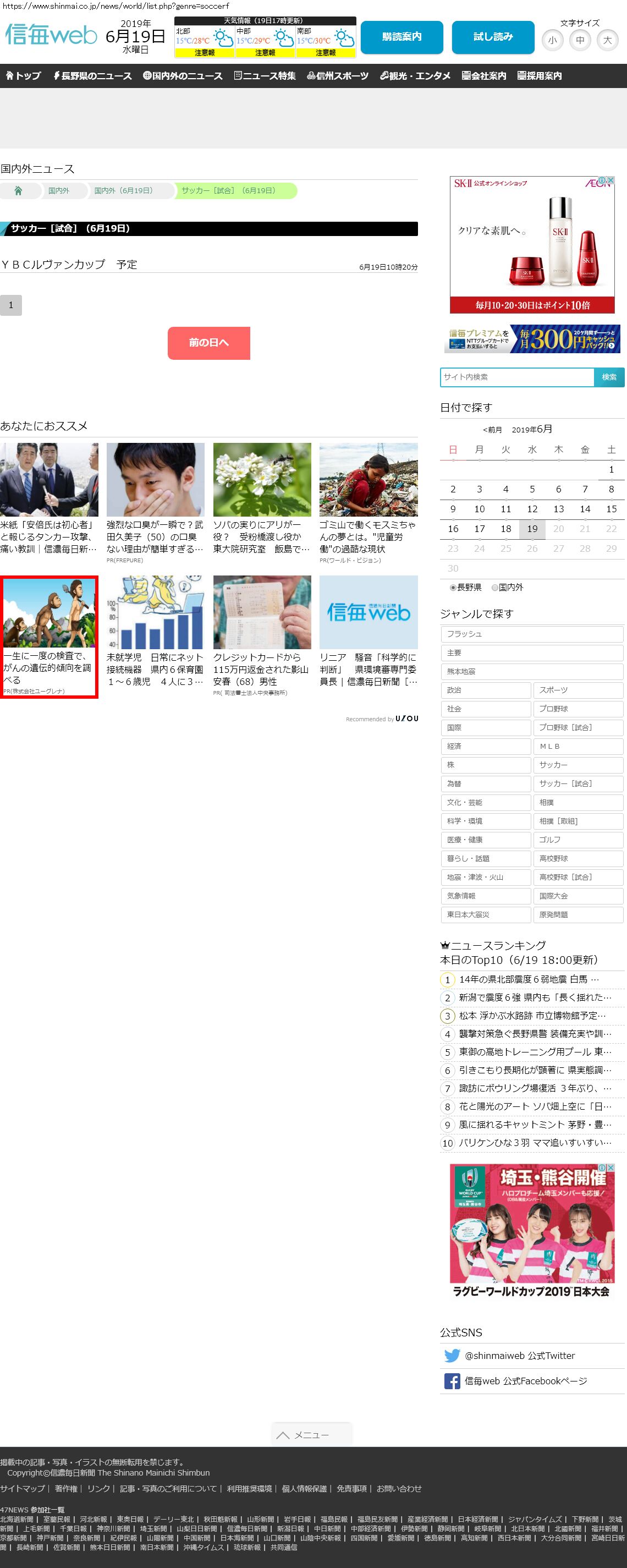Open the 主要 genre
The height and width of the screenshot is (1568, 627).
[x=531, y=653]
